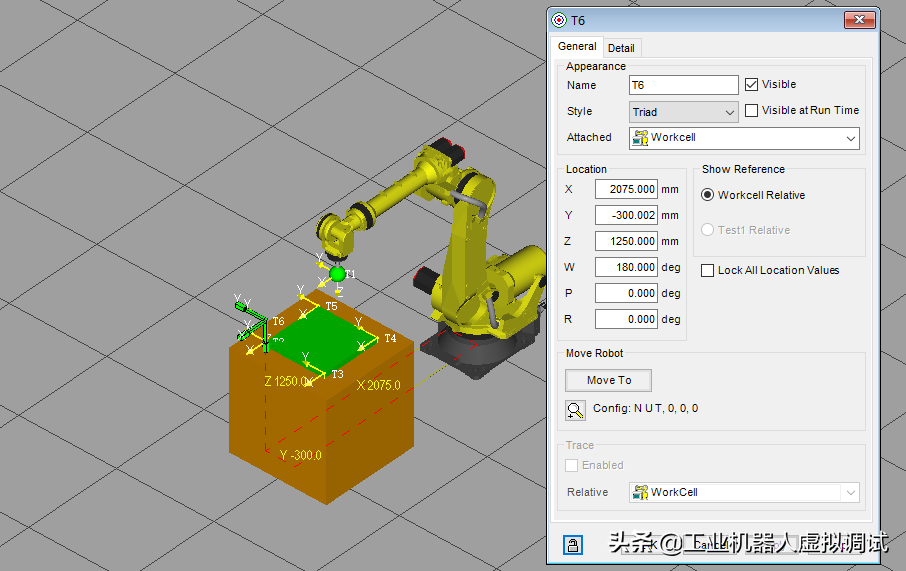
Task: Click the T6 target icon in title bar
Action: pos(560,20)
